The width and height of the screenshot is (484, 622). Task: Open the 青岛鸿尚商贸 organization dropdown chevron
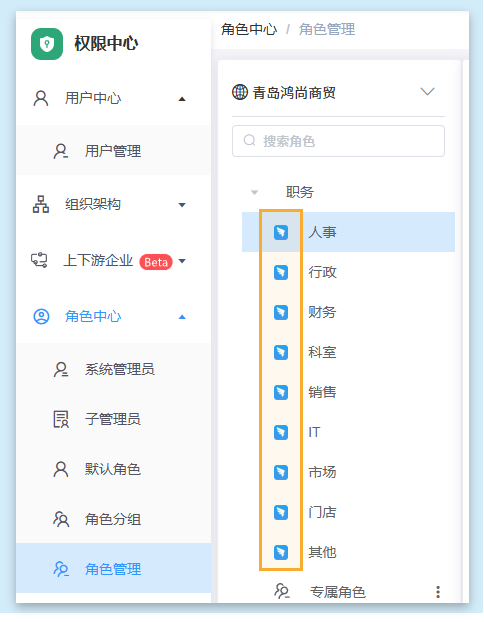tap(427, 92)
